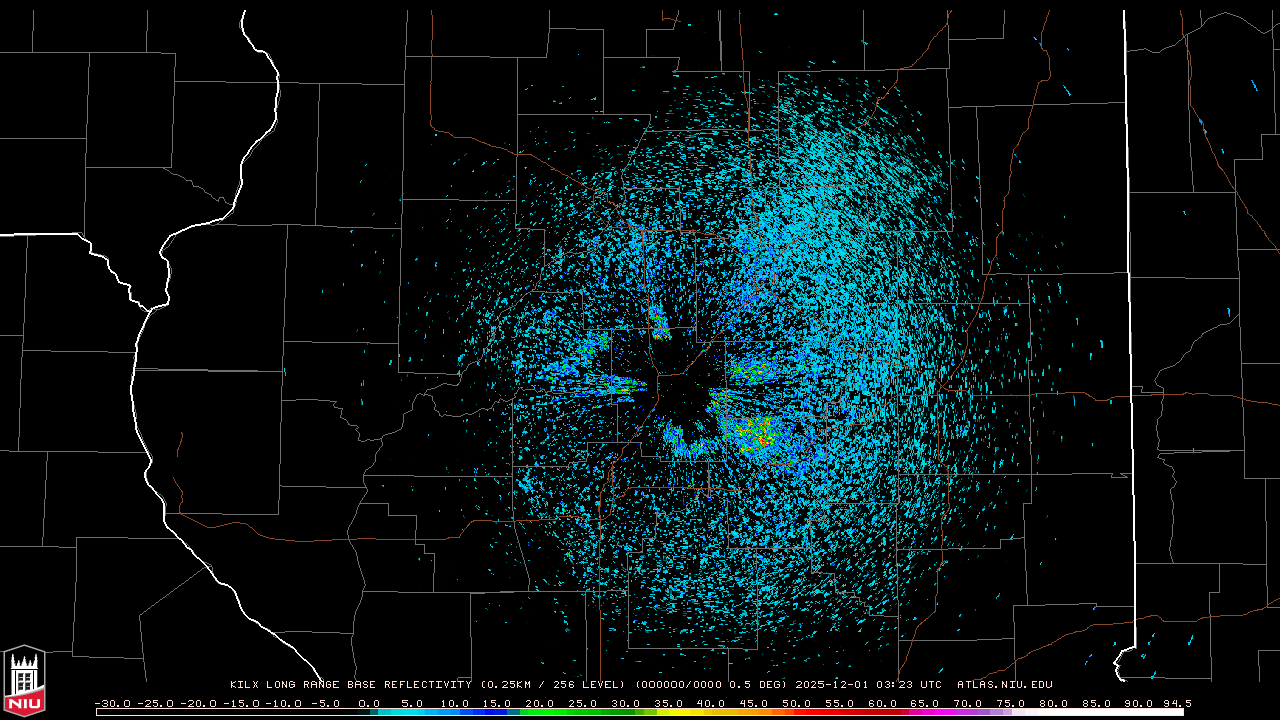Click the 03:23 UTC timestamp
Viewport: 1280px width, 720px height.
click(x=918, y=685)
